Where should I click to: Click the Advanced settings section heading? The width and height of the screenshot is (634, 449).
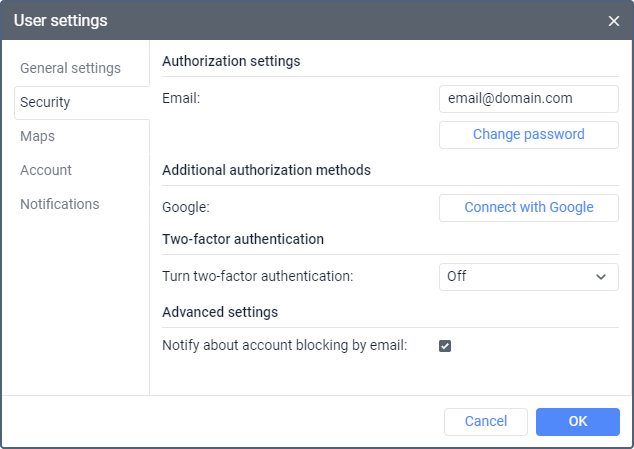coord(220,312)
